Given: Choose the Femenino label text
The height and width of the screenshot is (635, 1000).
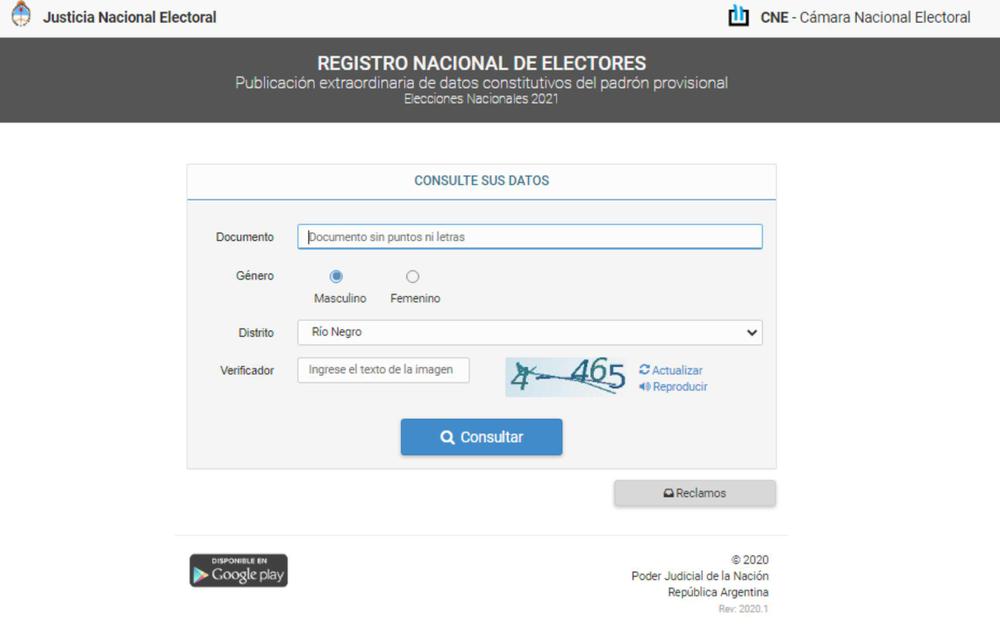Looking at the screenshot, I should (x=415, y=298).
